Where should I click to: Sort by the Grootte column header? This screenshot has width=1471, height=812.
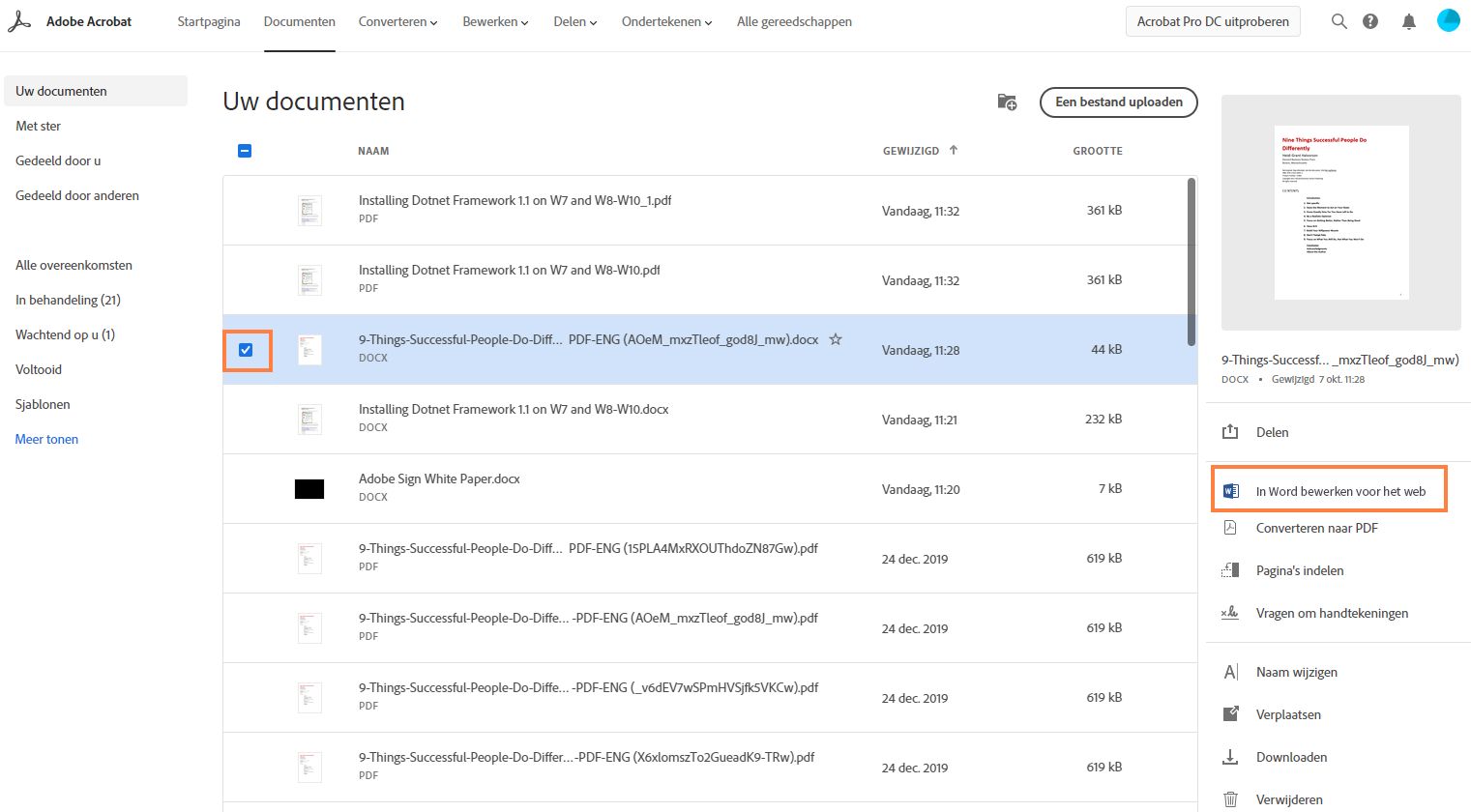1098,151
